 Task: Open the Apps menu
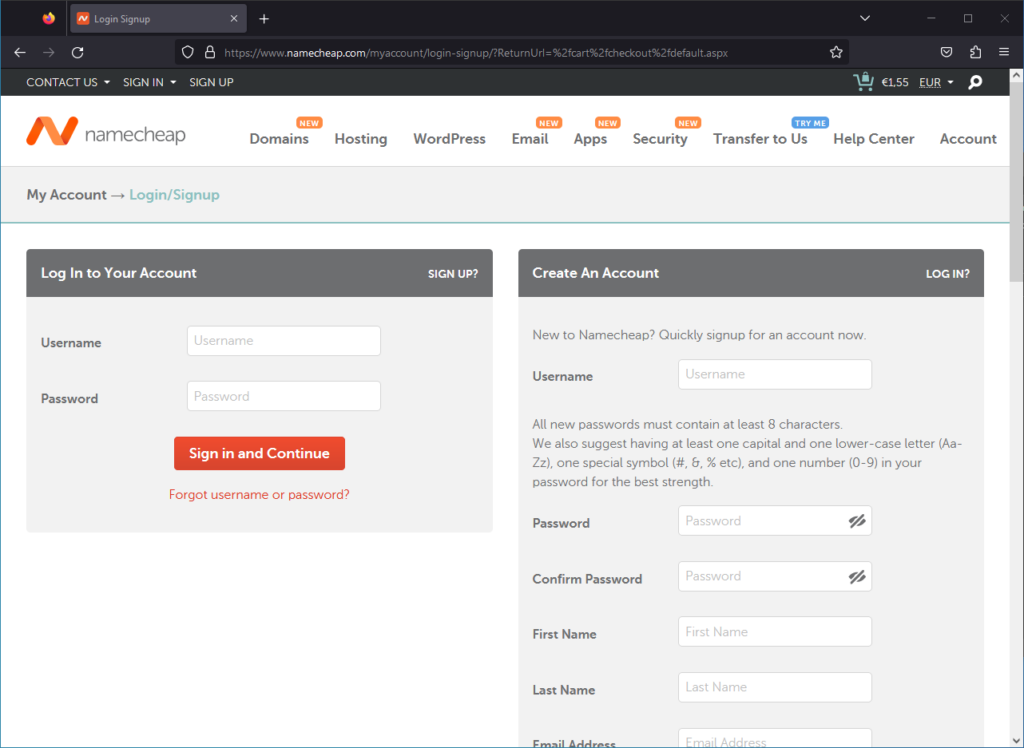(590, 138)
